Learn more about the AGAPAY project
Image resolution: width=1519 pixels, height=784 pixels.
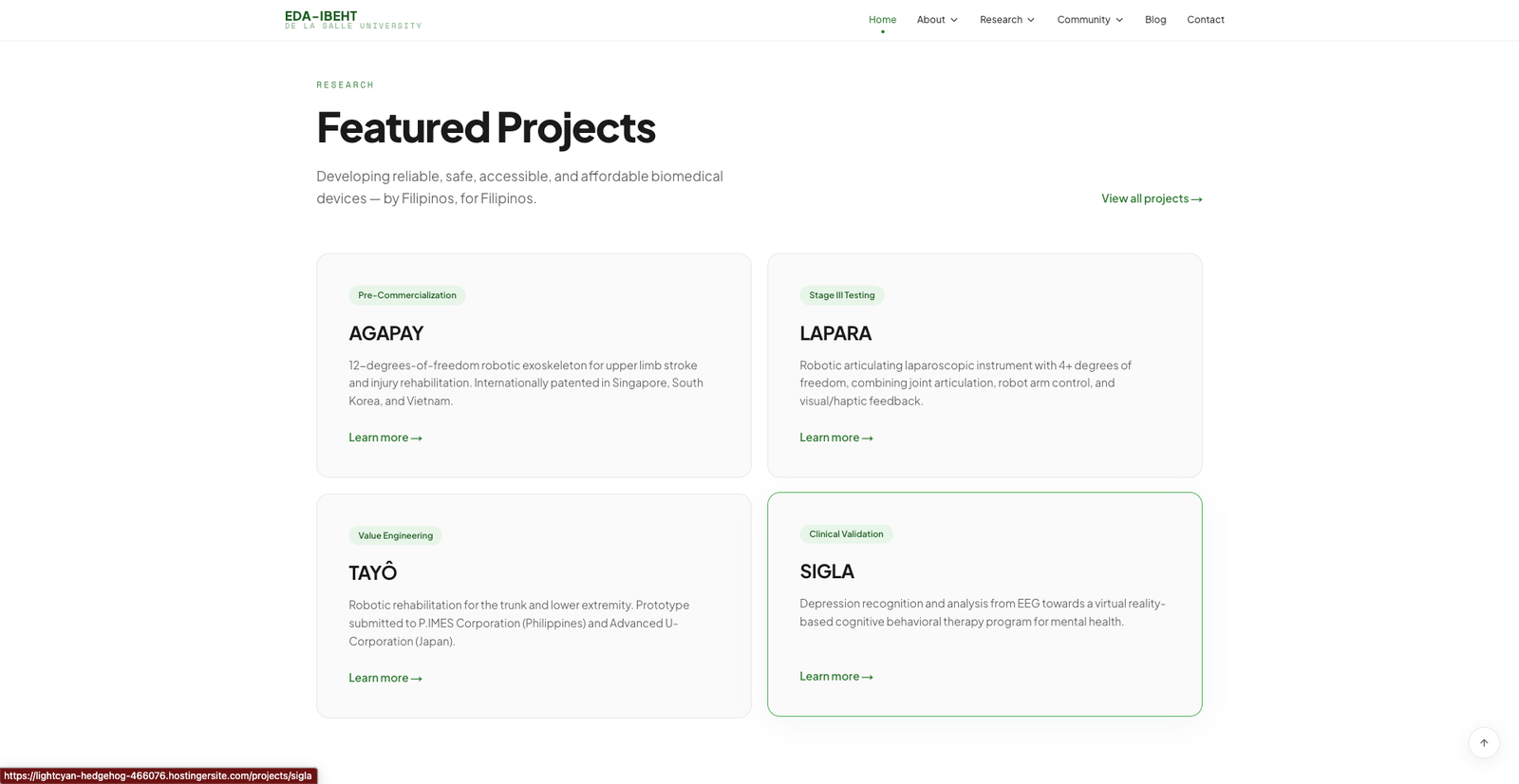(384, 438)
